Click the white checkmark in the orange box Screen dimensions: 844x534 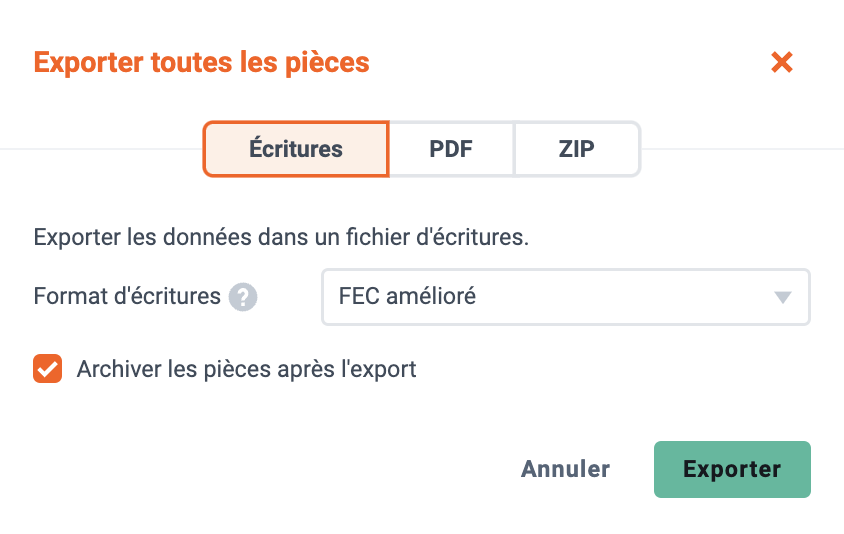(x=47, y=369)
